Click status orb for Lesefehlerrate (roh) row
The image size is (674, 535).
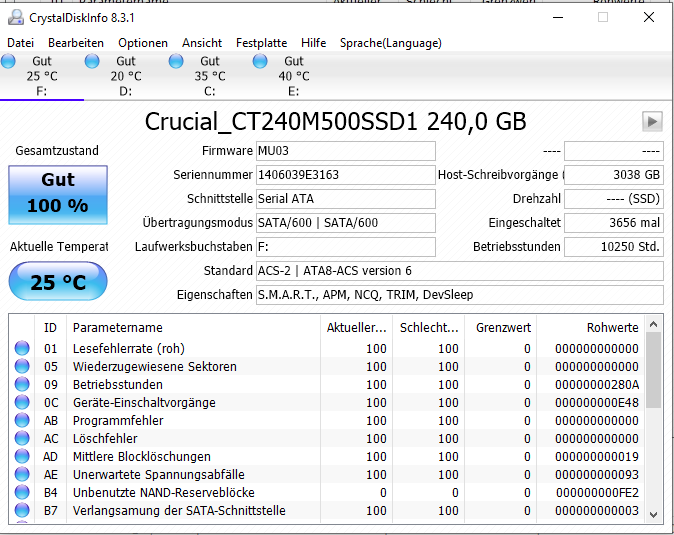[x=22, y=348]
